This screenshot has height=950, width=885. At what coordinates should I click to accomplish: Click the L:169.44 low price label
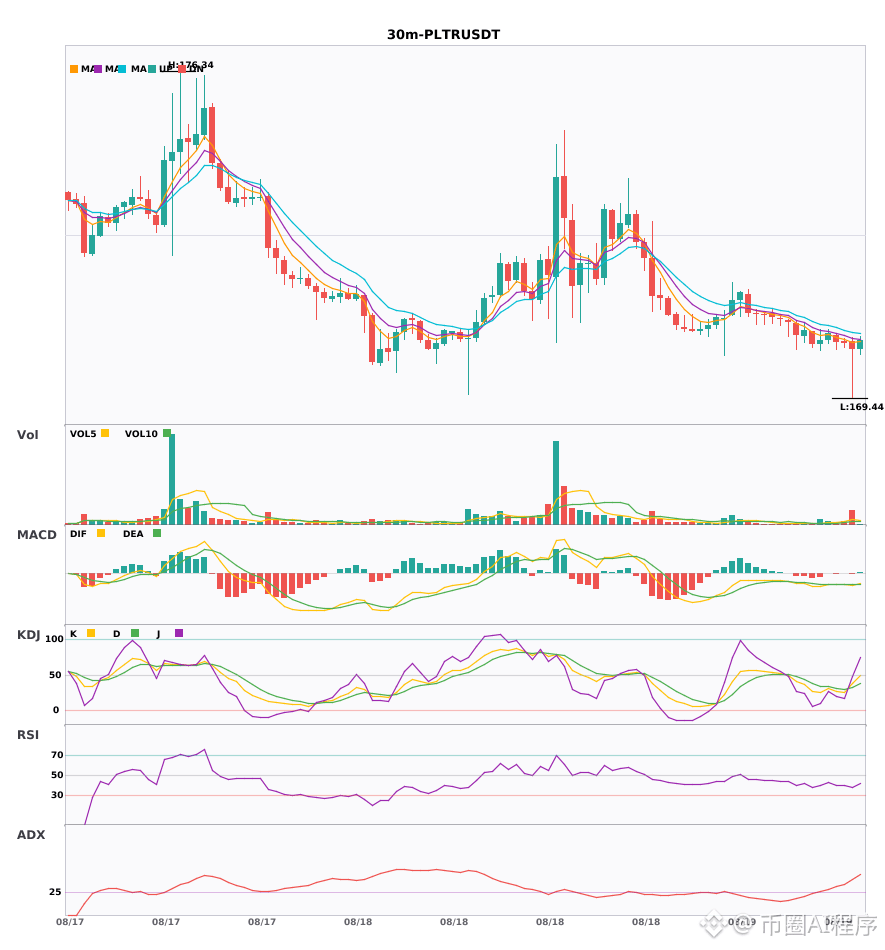tap(861, 407)
